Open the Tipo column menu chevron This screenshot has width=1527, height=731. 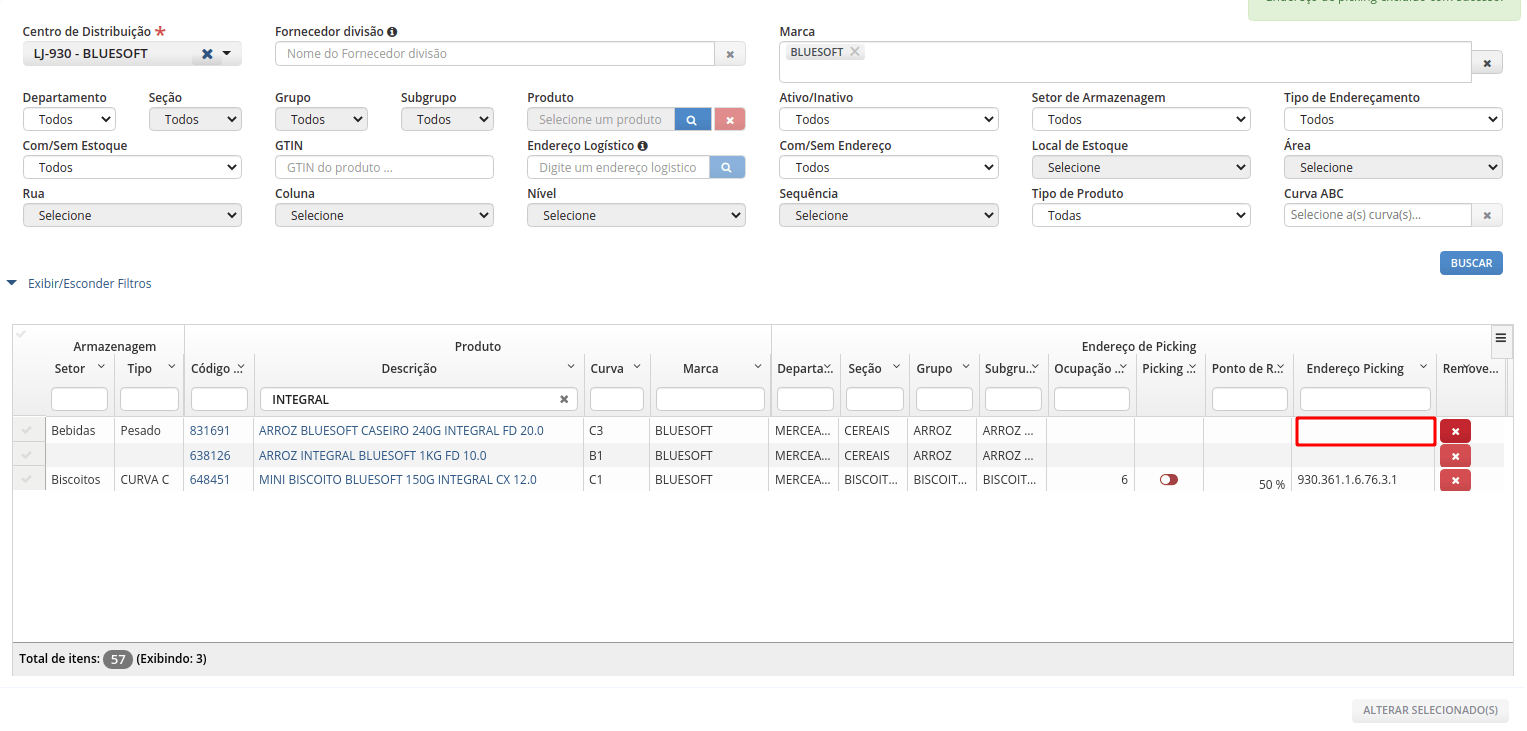pos(172,366)
